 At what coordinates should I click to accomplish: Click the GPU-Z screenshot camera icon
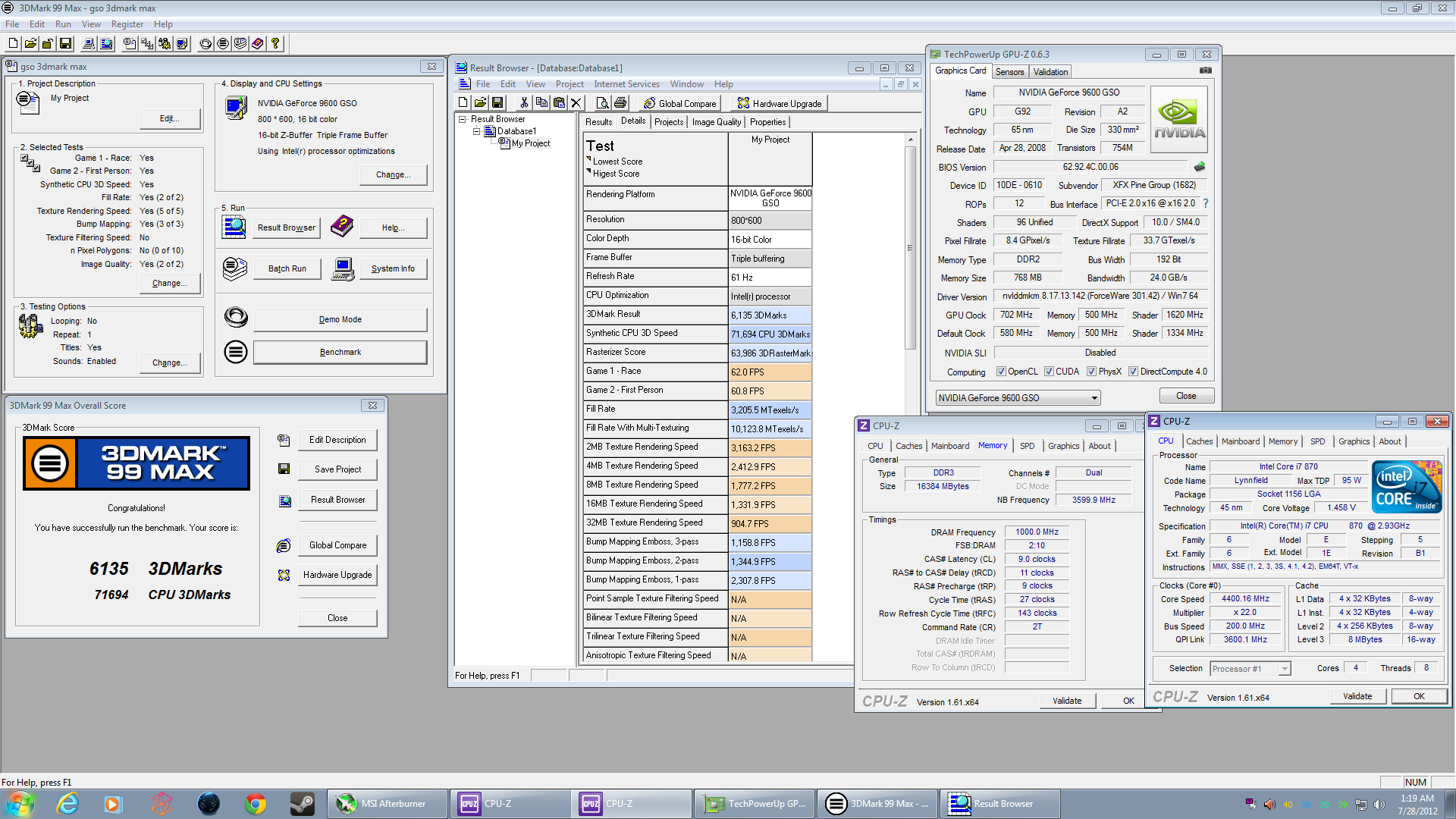click(1206, 71)
